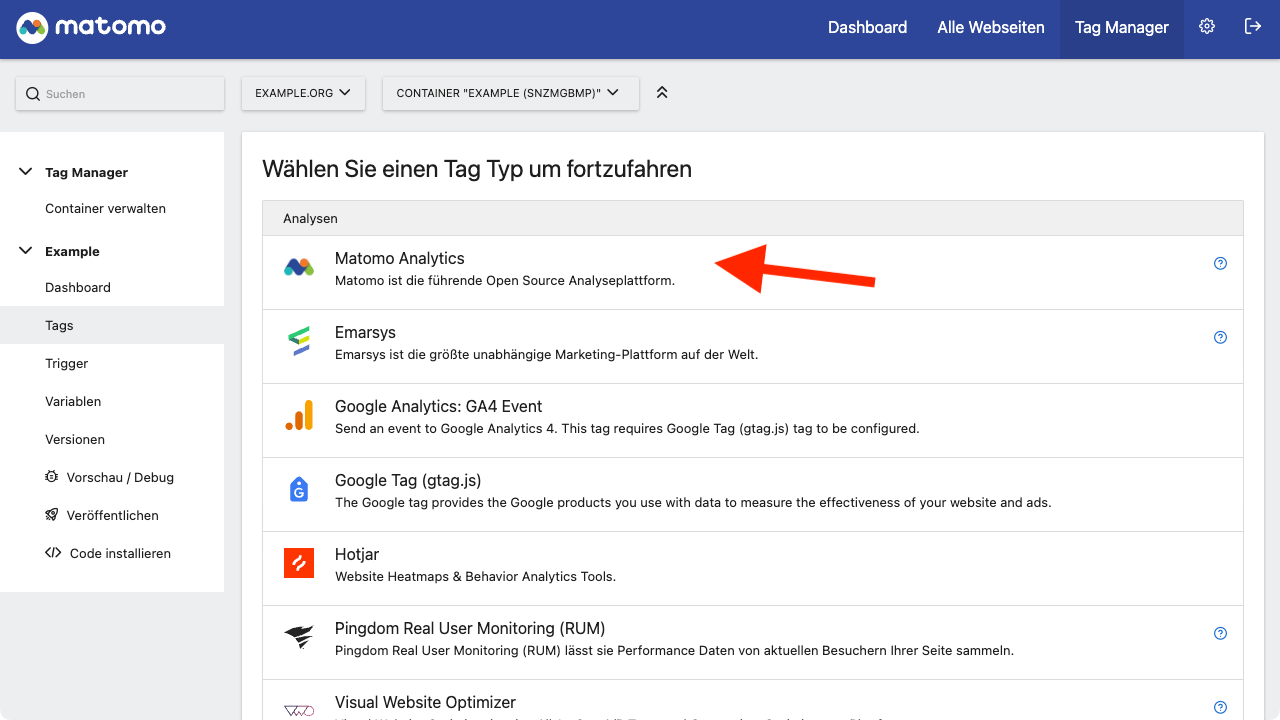Click 'Emarsys ist die größte unabhängige' description
Screen dimensions: 1280x720
(547, 354)
